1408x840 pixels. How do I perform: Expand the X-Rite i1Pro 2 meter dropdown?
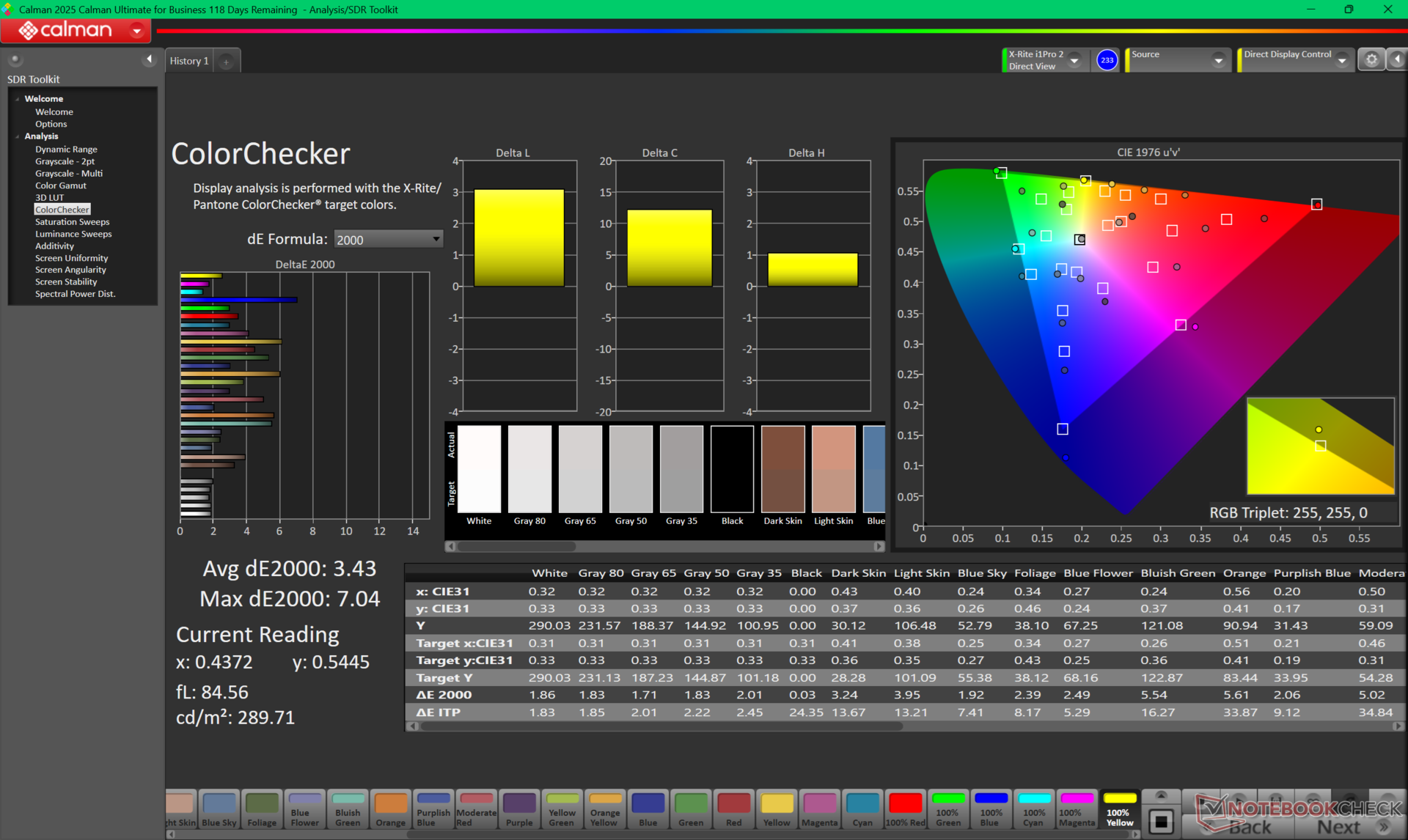1075,61
